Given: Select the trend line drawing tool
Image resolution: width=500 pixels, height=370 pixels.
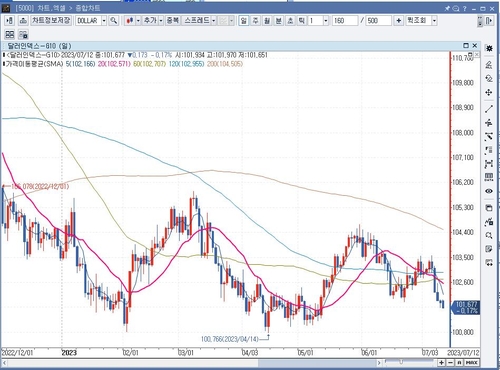Looking at the screenshot, I should point(489,108).
